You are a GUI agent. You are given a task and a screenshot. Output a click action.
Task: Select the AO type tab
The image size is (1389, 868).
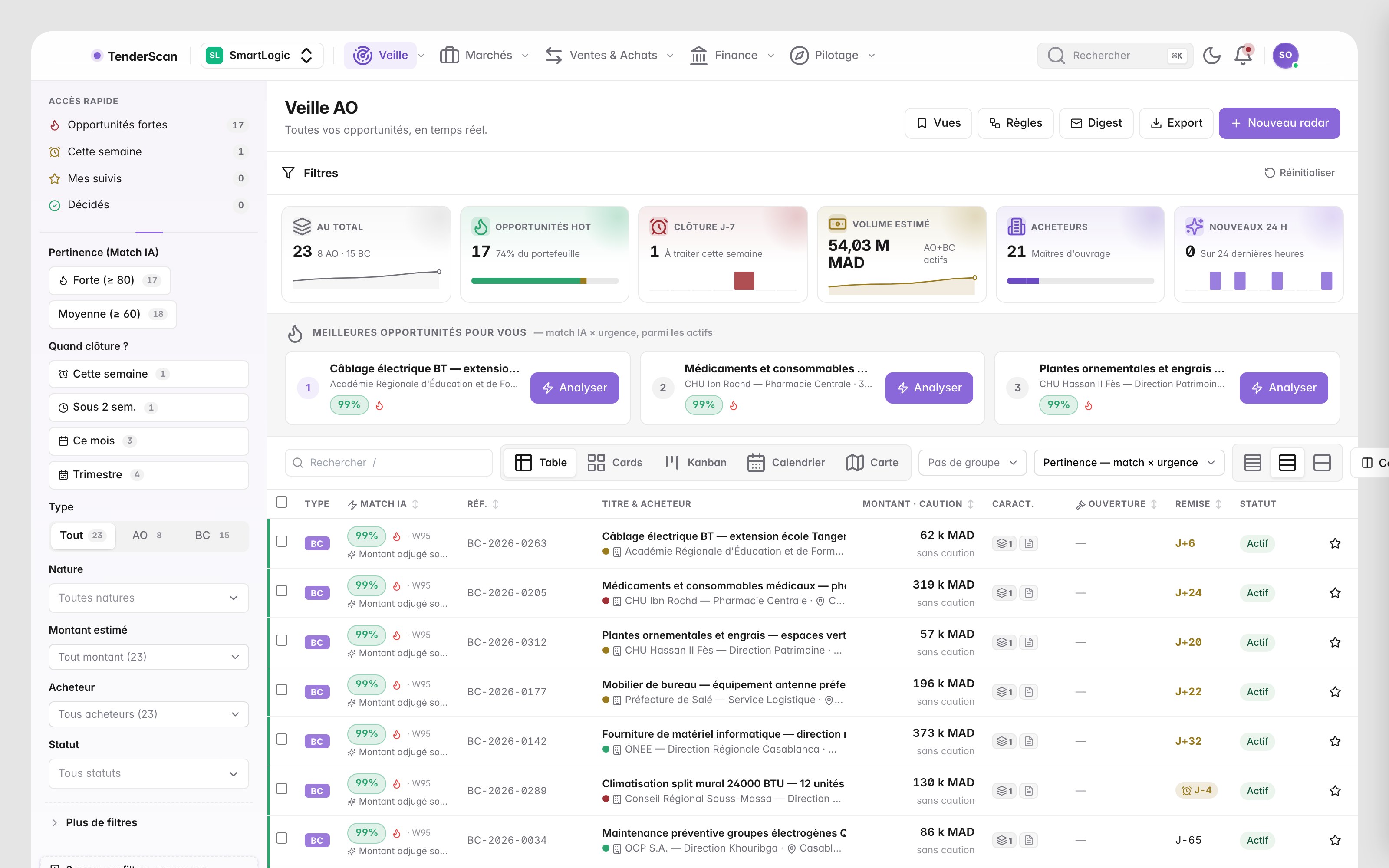147,536
